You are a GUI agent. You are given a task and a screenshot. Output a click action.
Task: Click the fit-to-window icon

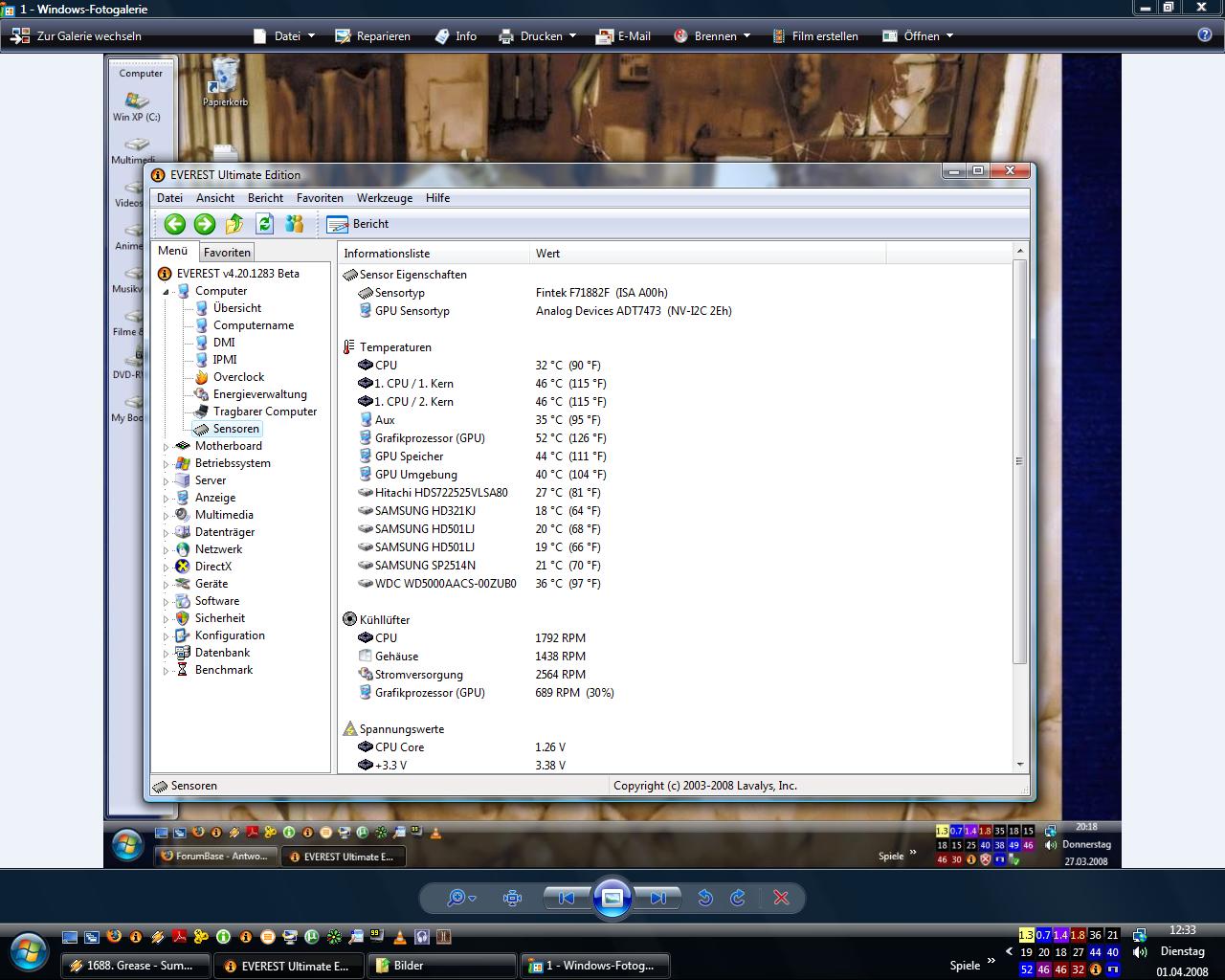coord(512,898)
